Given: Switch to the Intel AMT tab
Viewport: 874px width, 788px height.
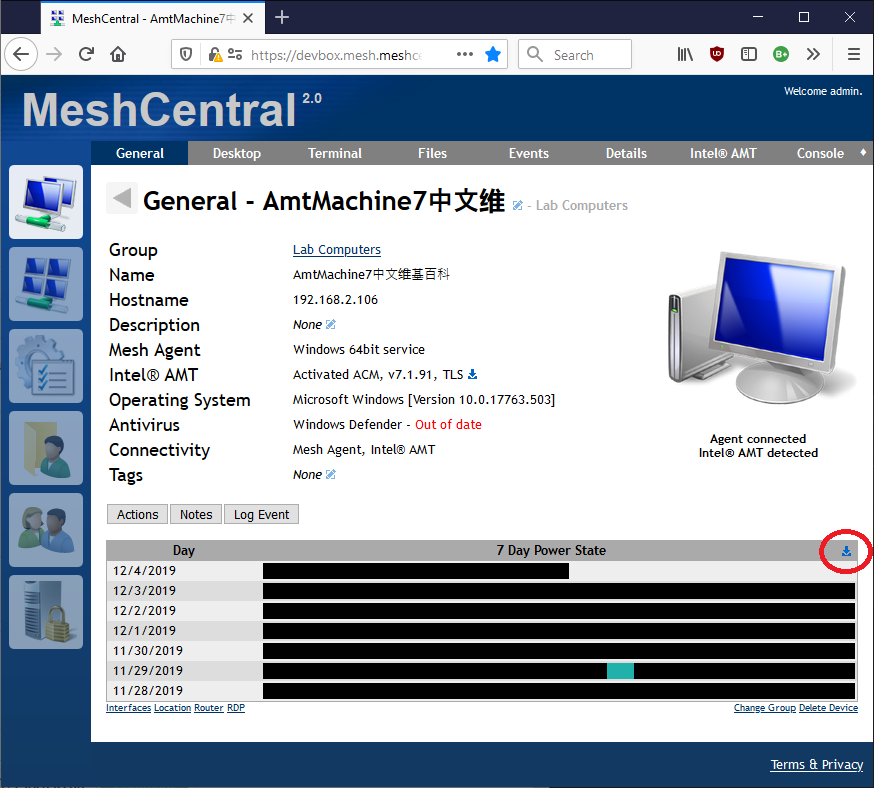Looking at the screenshot, I should pos(723,153).
